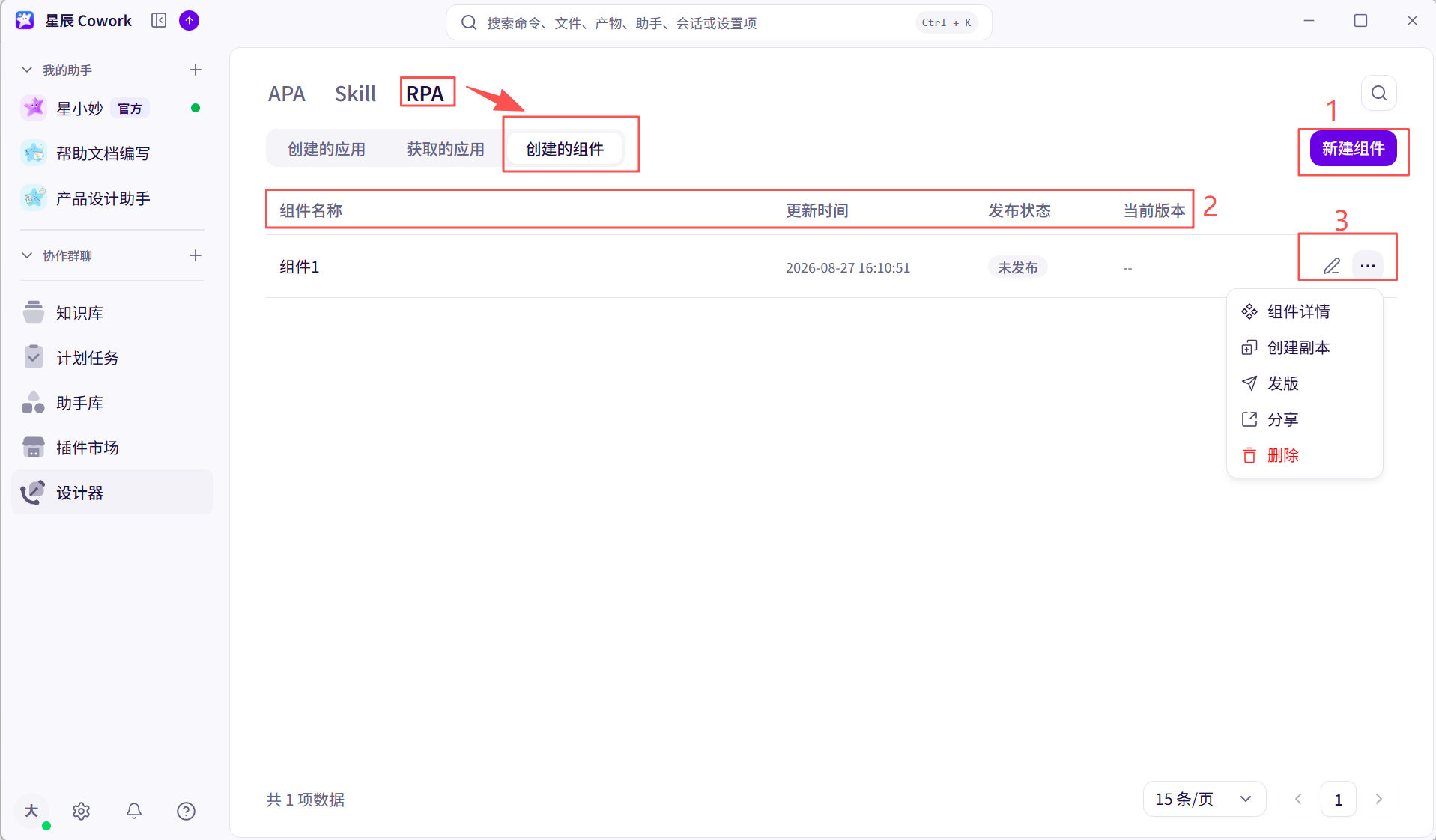Screen dimensions: 1436x840
Task: Click the 星辰 Cowork app logo
Action: pos(25,20)
